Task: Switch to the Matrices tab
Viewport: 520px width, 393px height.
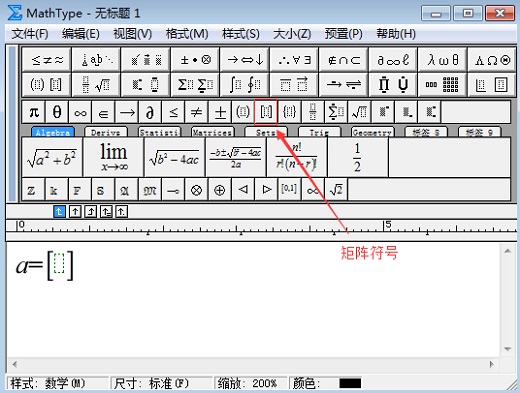Action: pos(213,132)
